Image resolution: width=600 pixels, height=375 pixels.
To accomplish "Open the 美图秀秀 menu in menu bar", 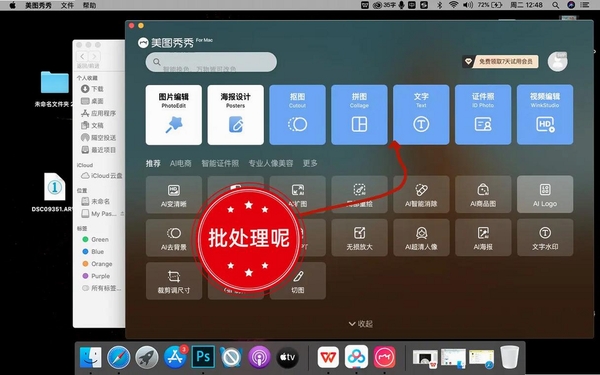I will tap(38, 5).
